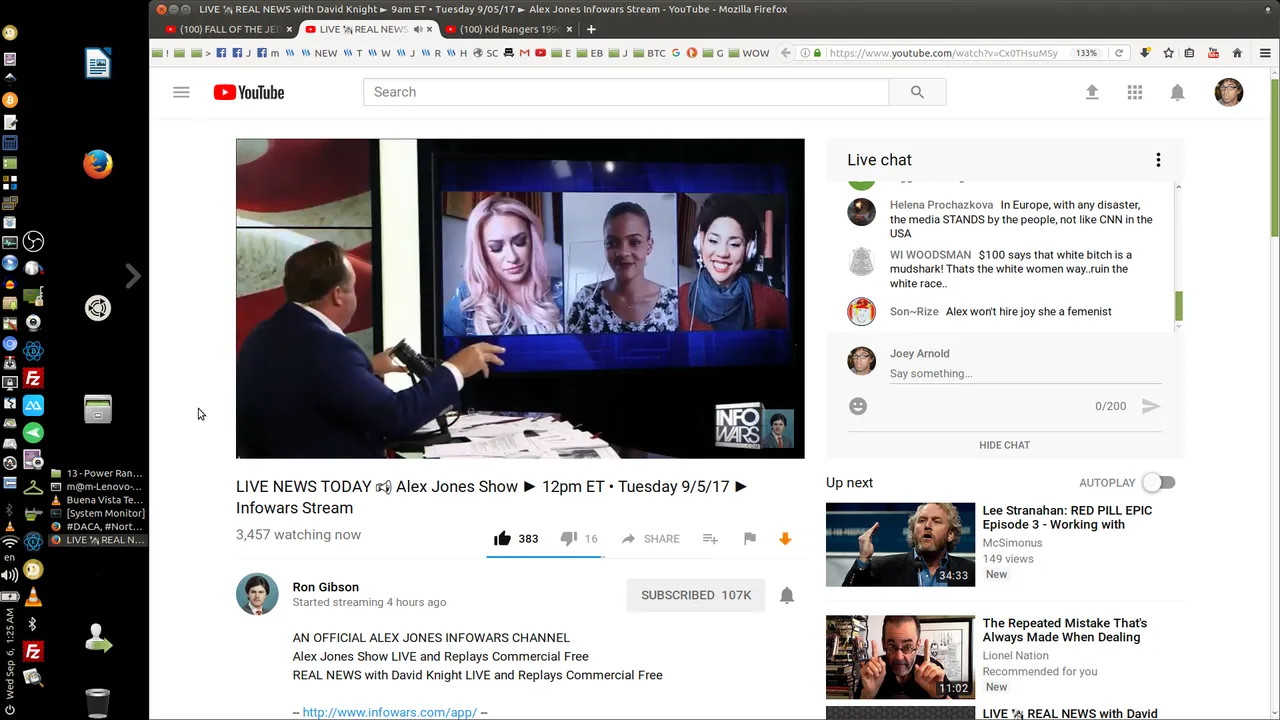Click the video player area
Image resolution: width=1280 pixels, height=720 pixels.
pyautogui.click(x=520, y=298)
